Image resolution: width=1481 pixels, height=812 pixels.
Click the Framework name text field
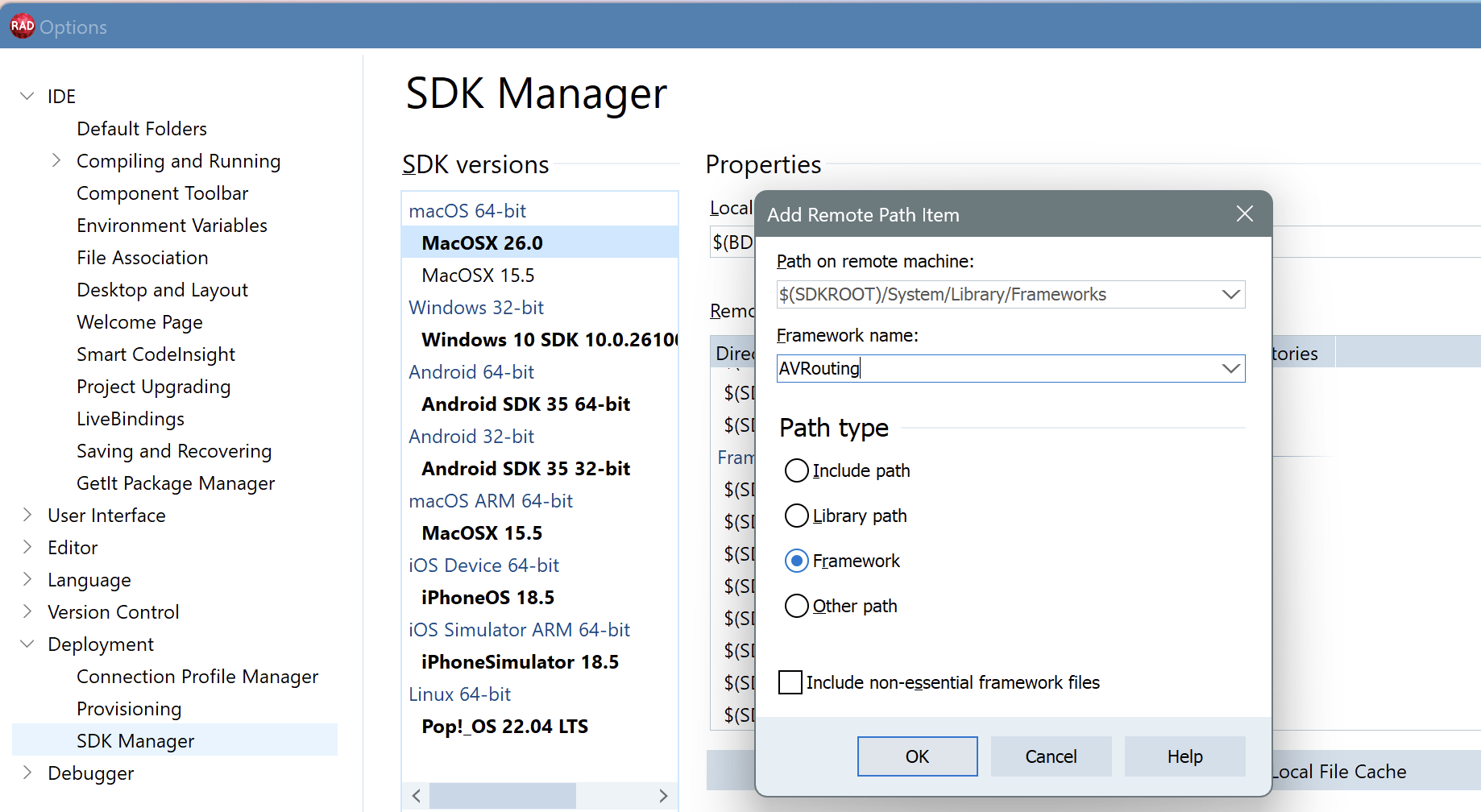(x=995, y=369)
